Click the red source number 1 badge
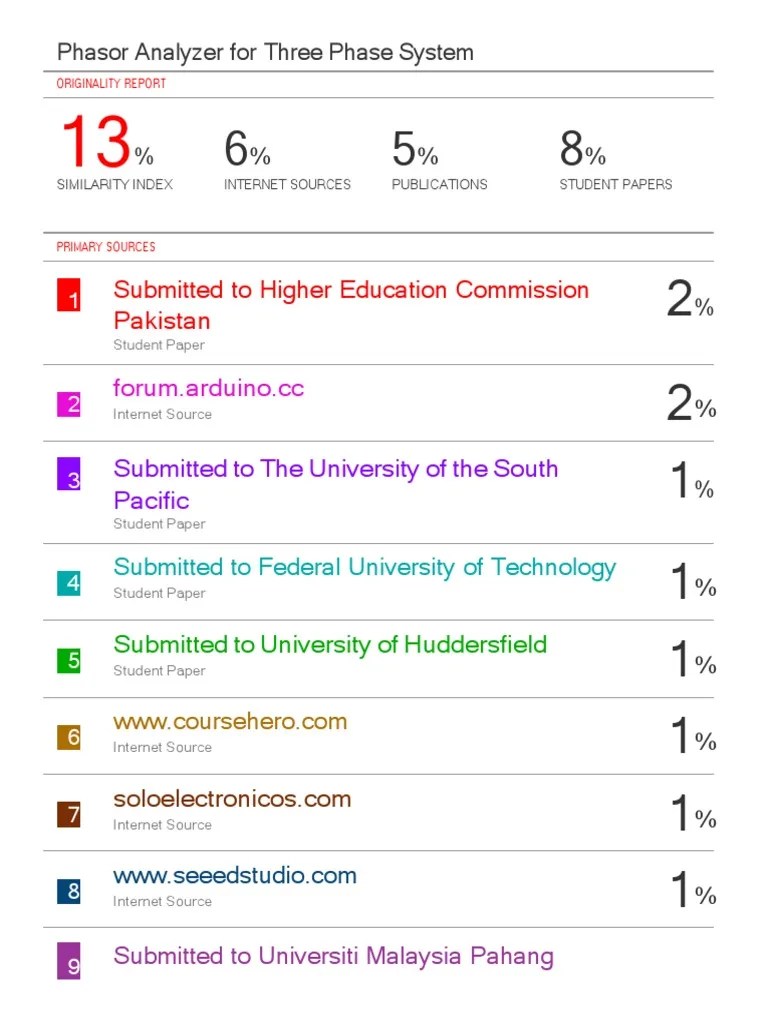768x1024 pixels. (x=68, y=296)
